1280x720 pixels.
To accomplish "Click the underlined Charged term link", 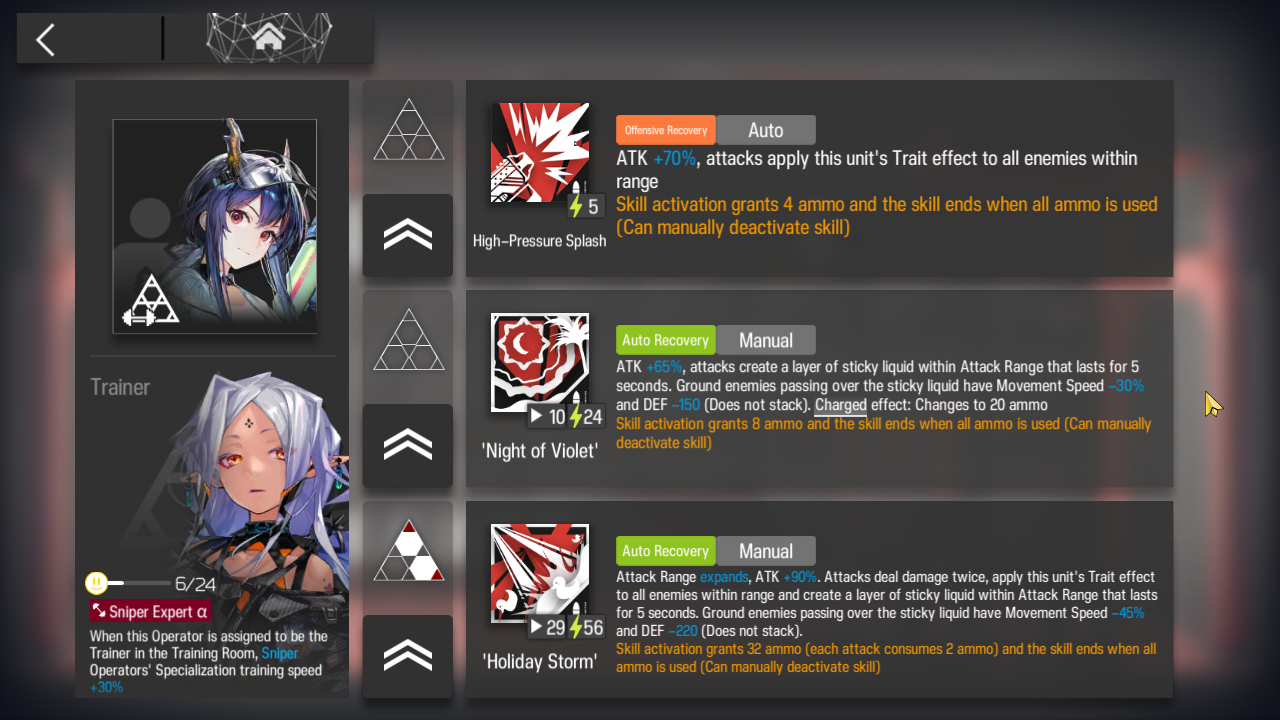I will point(841,405).
